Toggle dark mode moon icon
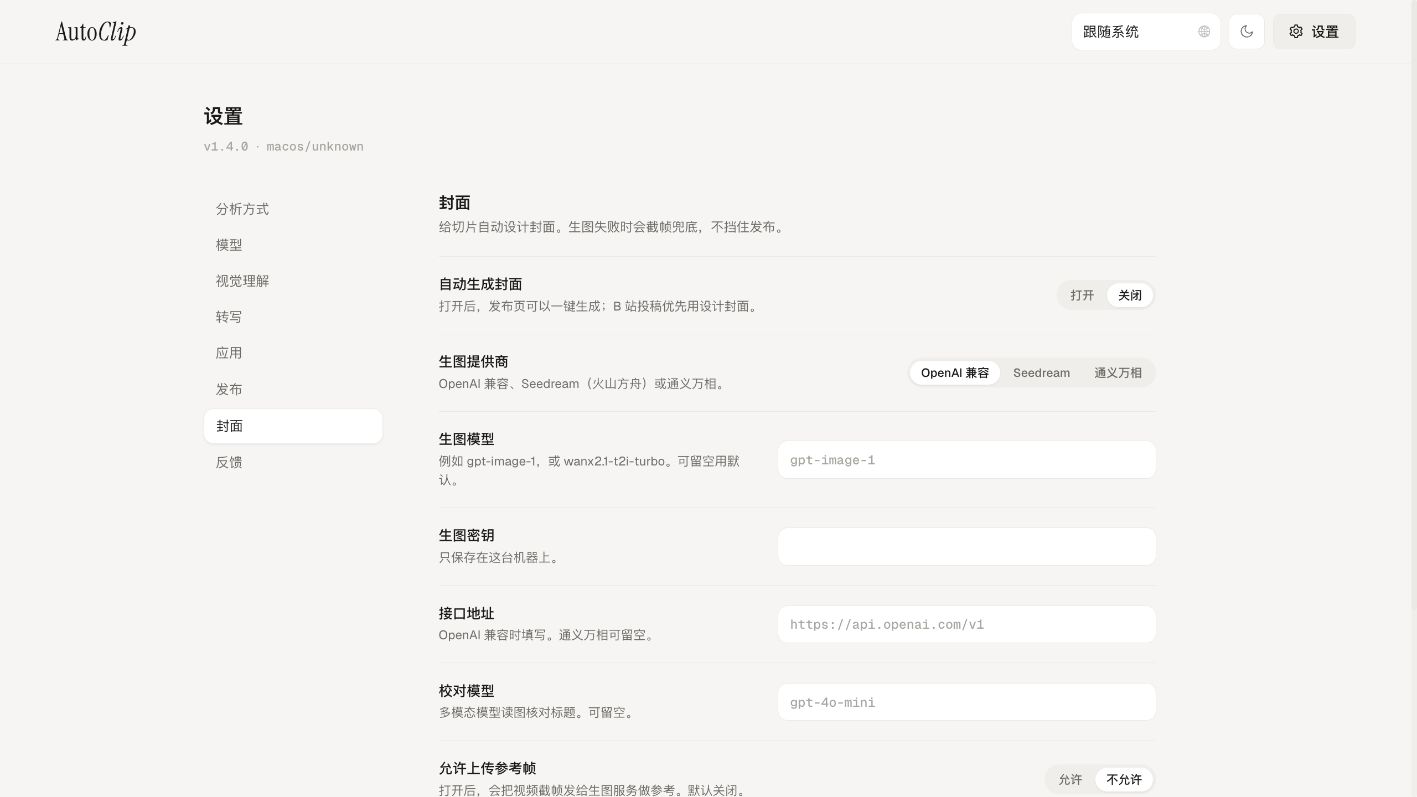1417x797 pixels. [1246, 32]
